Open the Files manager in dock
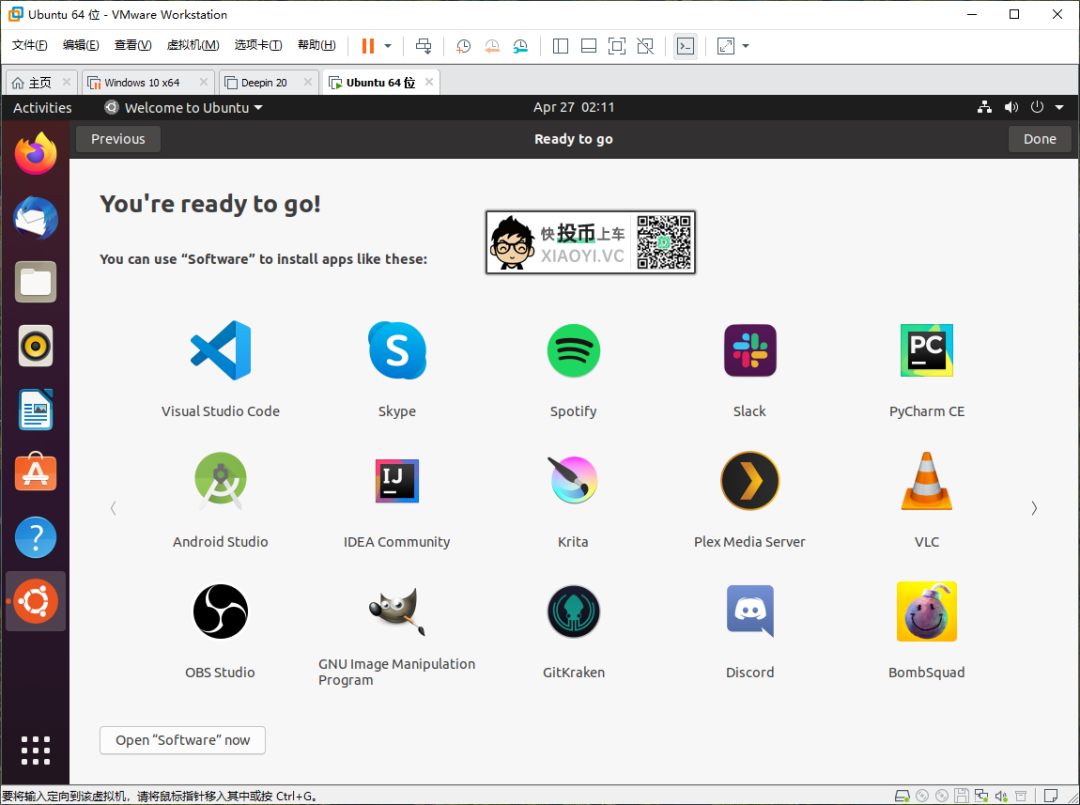This screenshot has width=1080, height=805. [x=36, y=282]
